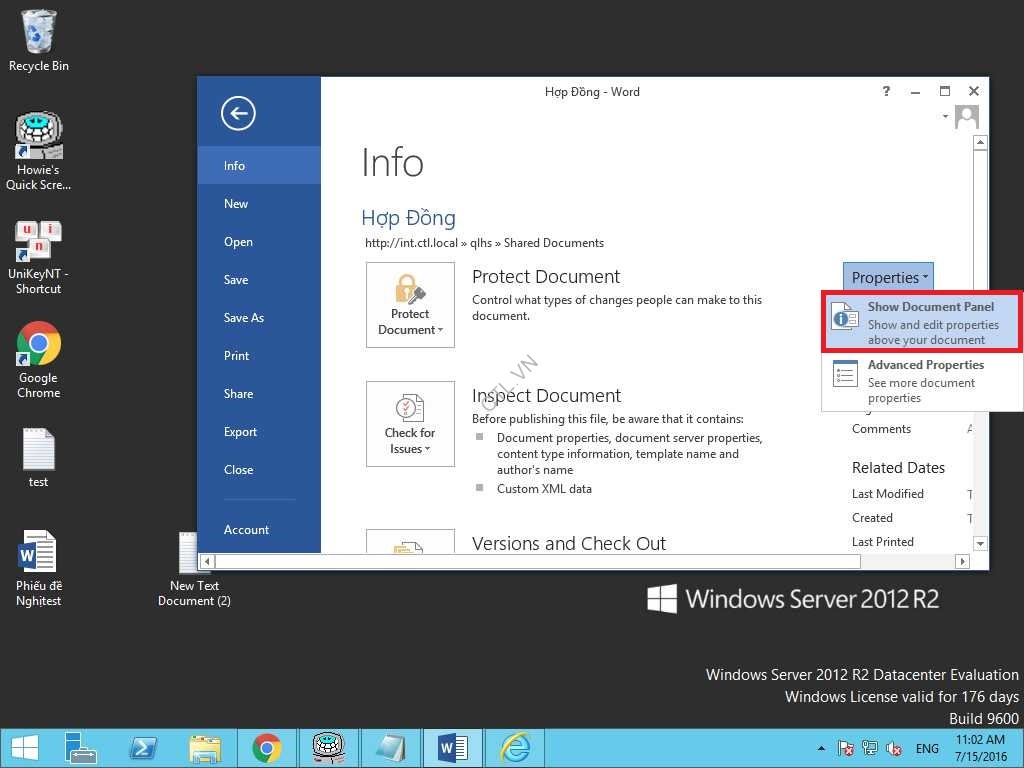Viewport: 1024px width, 768px height.
Task: Click the vertical scrollbar down arrow
Action: 980,543
